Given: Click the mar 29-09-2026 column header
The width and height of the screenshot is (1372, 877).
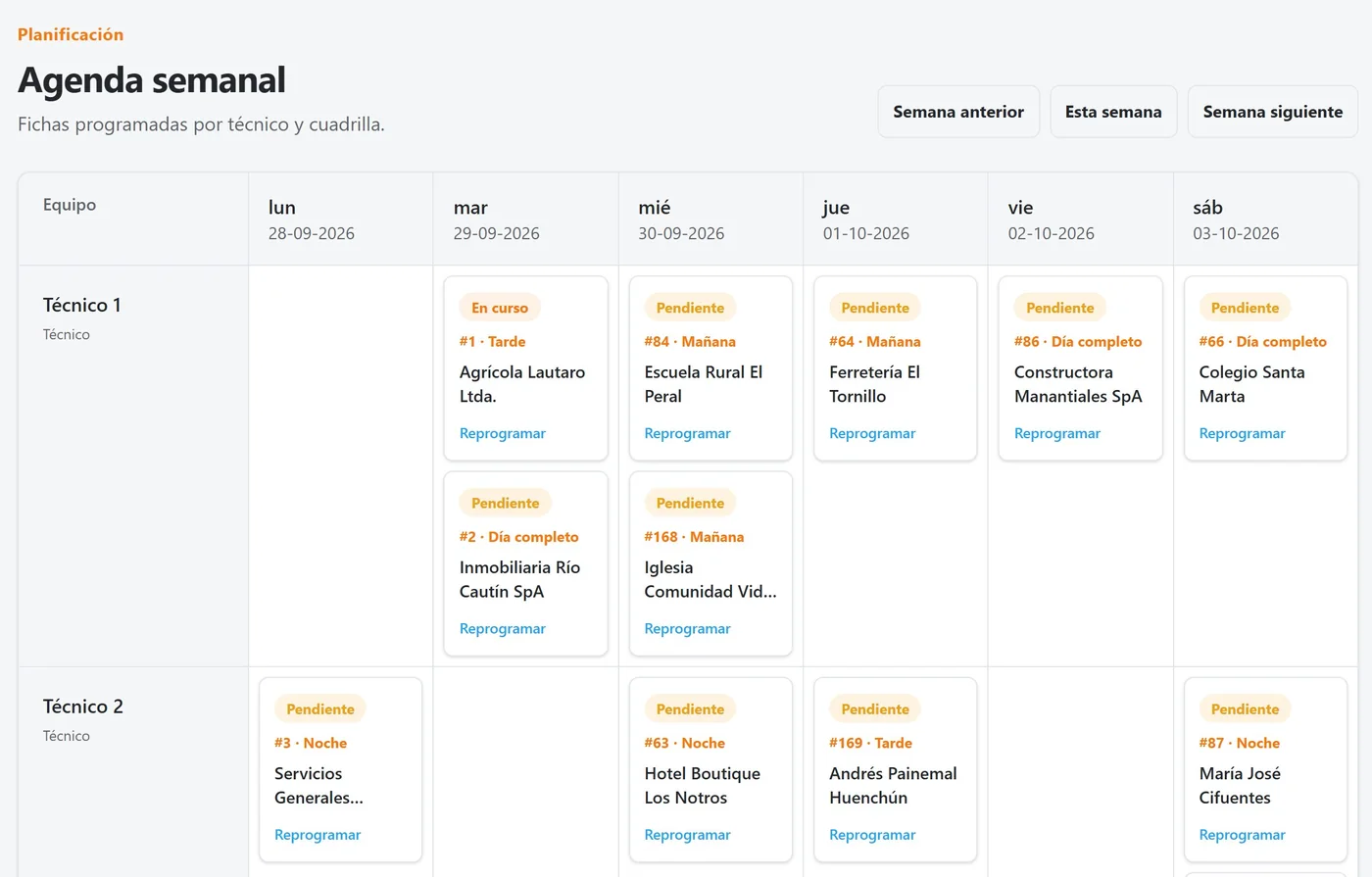Looking at the screenshot, I should coord(526,219).
